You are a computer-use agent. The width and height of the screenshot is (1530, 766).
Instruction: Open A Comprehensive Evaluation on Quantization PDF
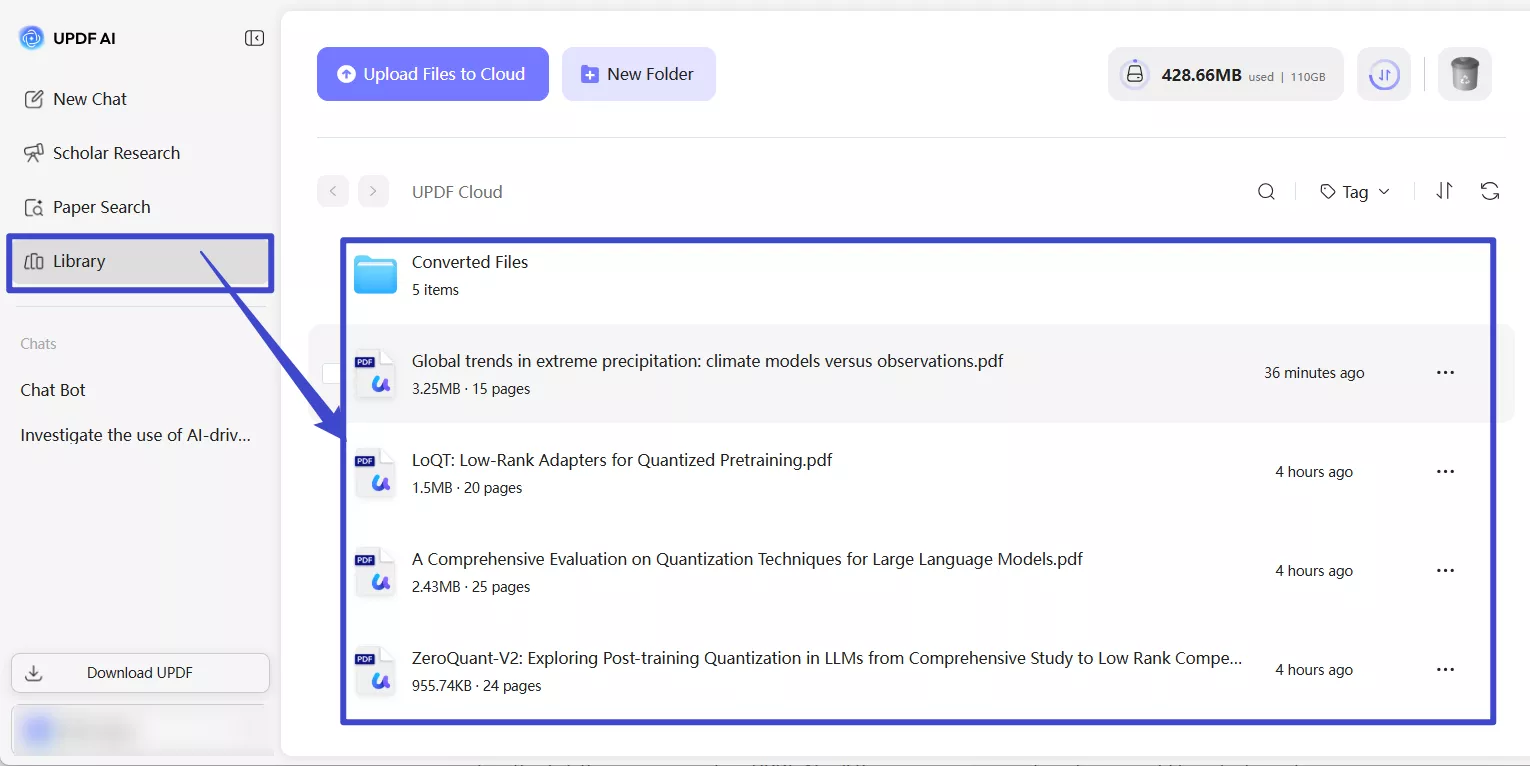[x=746, y=559]
